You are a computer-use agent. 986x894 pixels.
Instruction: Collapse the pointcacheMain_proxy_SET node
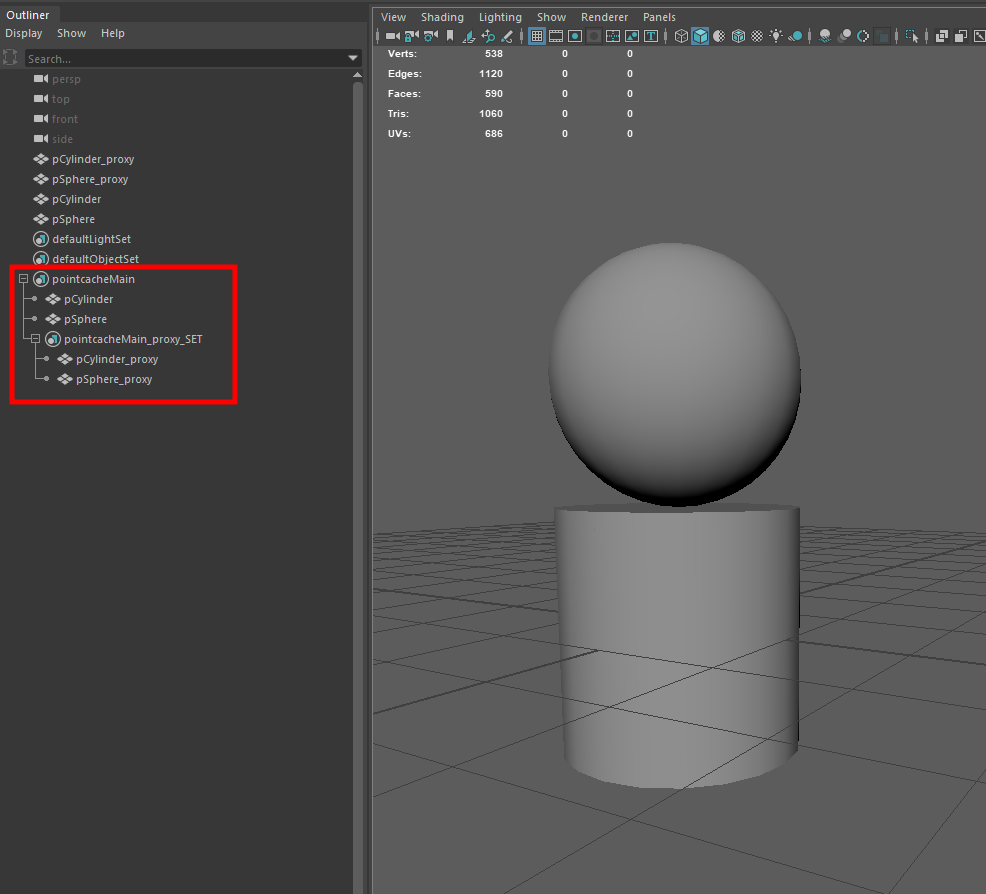tap(37, 339)
